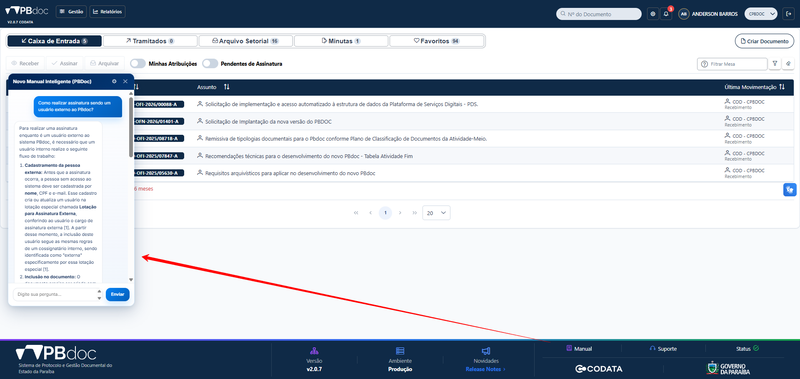The height and width of the screenshot is (379, 800).
Task: Open document OFI-2025/07847-A
Action: pyautogui.click(x=158, y=156)
